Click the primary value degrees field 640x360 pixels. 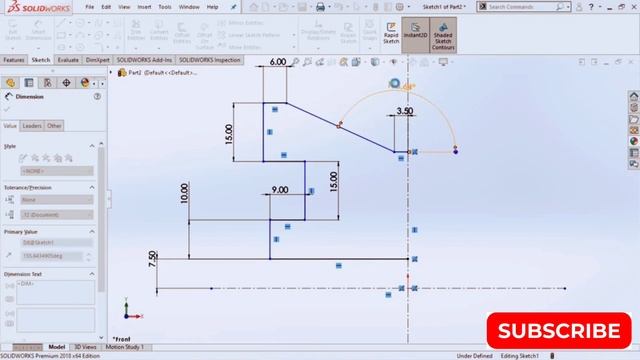pyautogui.click(x=52, y=256)
